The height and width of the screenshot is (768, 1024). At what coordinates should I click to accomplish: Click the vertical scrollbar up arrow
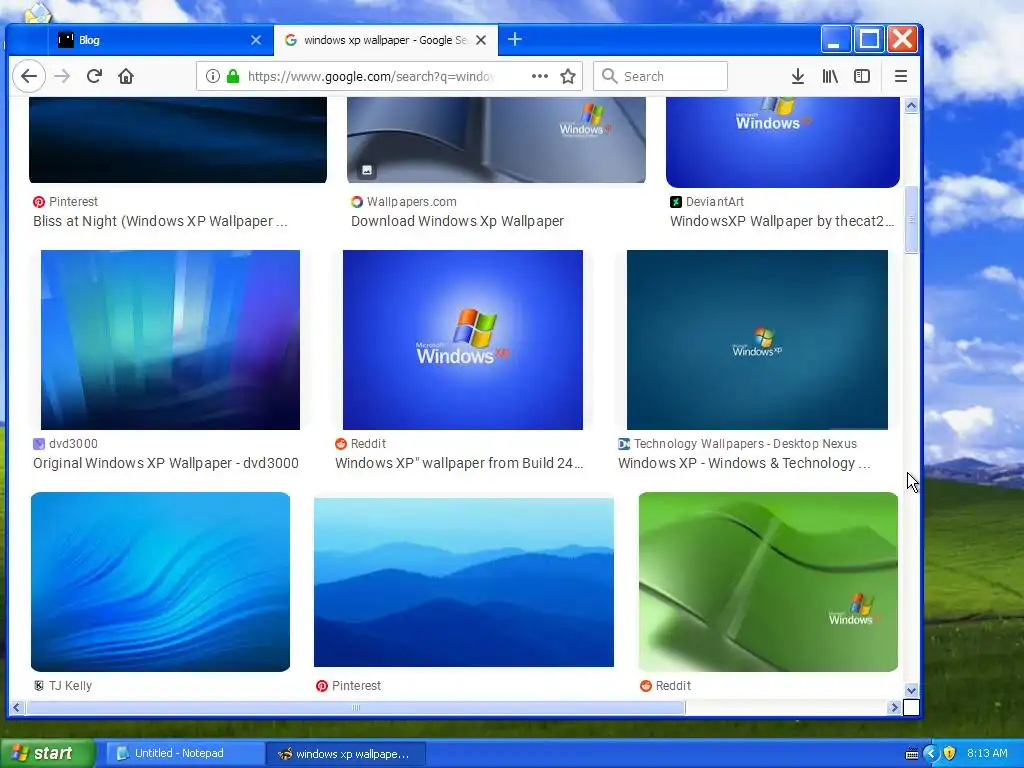click(911, 105)
